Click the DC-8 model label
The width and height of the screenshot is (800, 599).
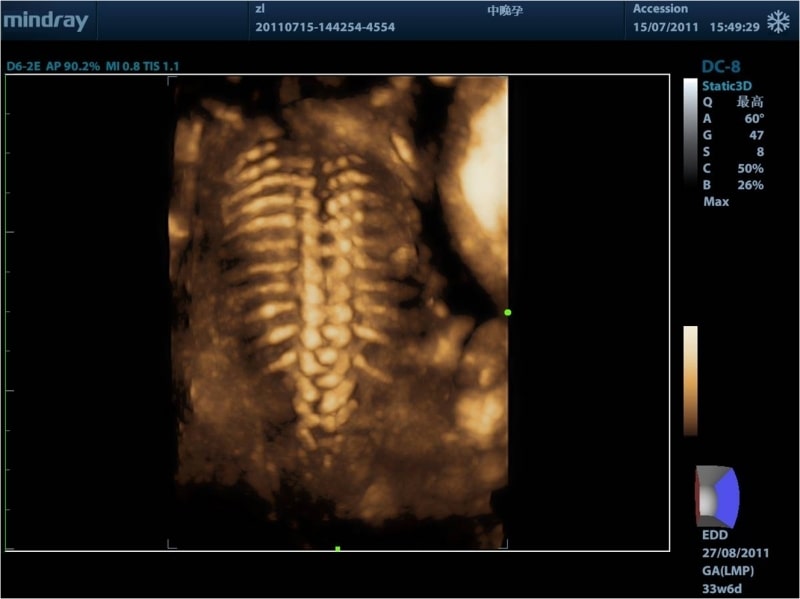(720, 66)
